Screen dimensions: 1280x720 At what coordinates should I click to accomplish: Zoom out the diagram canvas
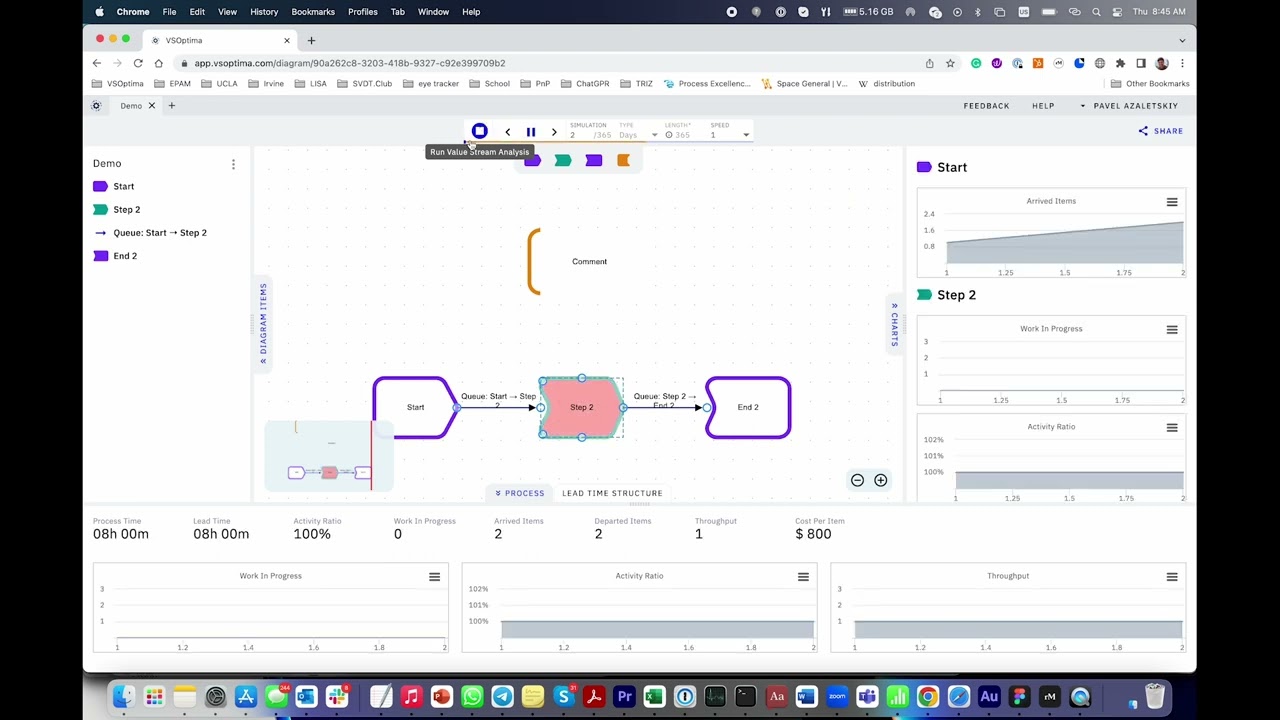point(857,481)
